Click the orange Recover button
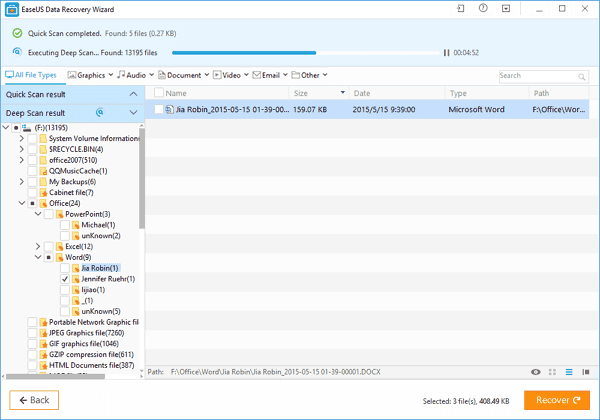Screen dimensions: 600x420 (557, 400)
